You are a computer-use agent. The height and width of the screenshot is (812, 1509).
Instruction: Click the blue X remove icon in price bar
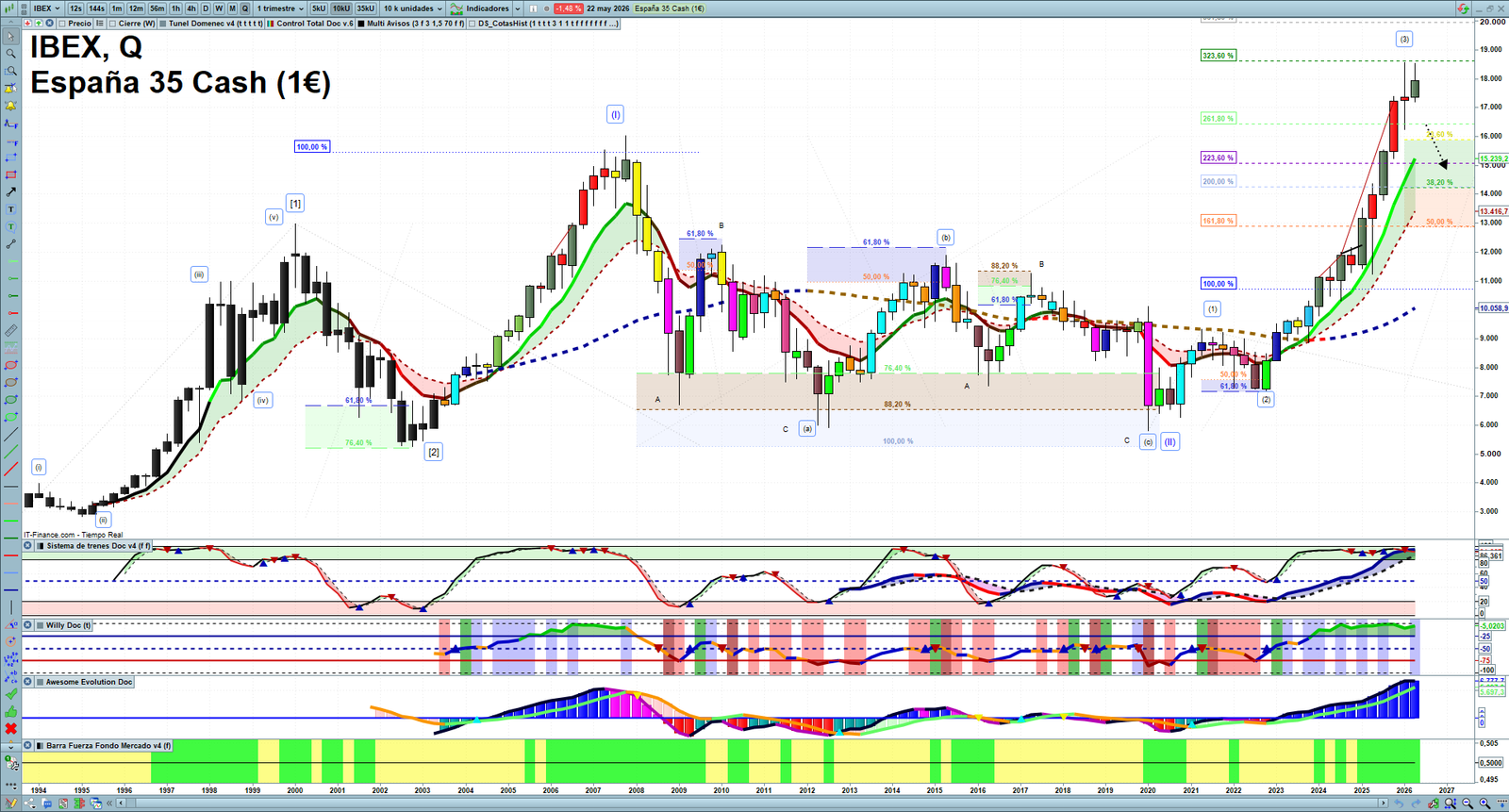[49, 23]
